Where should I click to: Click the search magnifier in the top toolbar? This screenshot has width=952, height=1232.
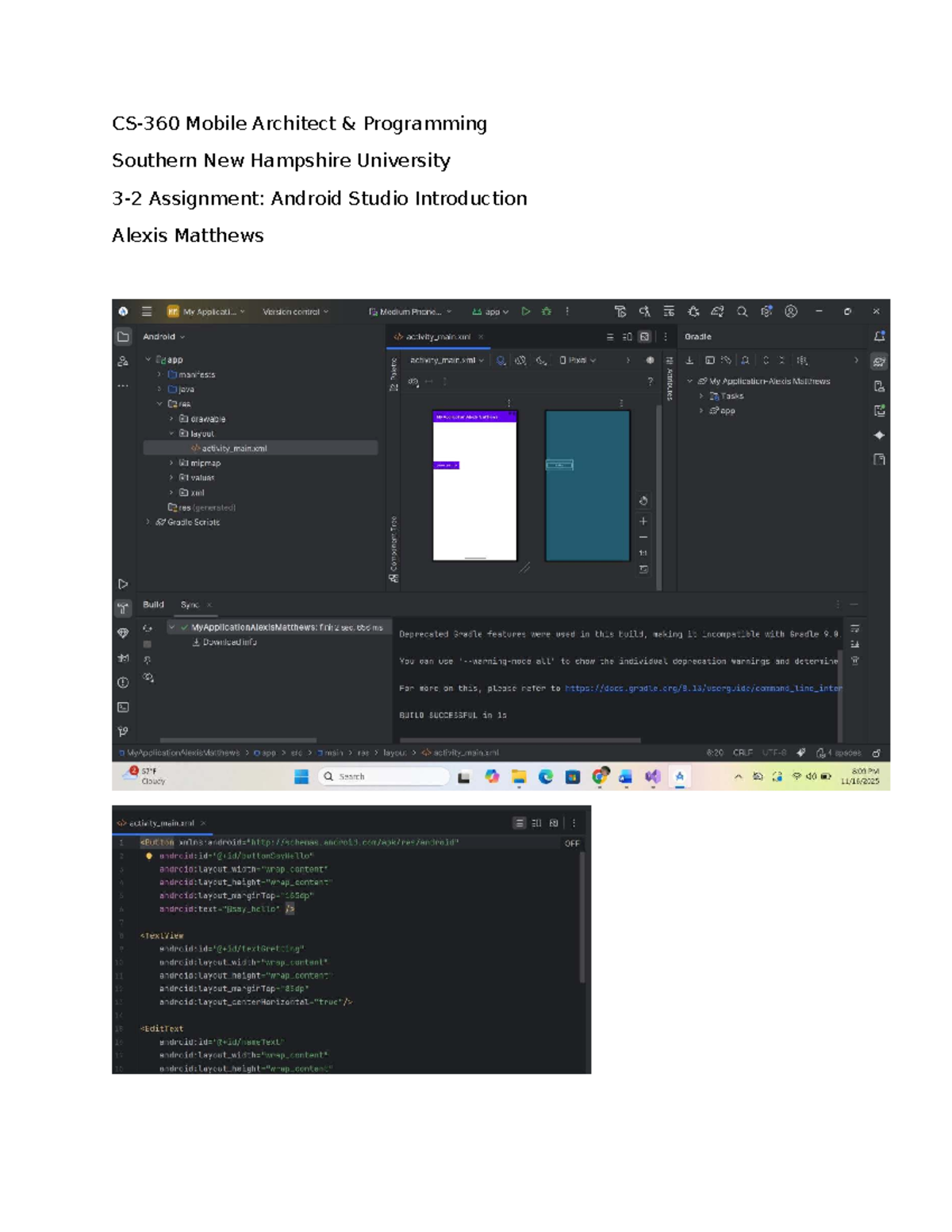click(742, 312)
